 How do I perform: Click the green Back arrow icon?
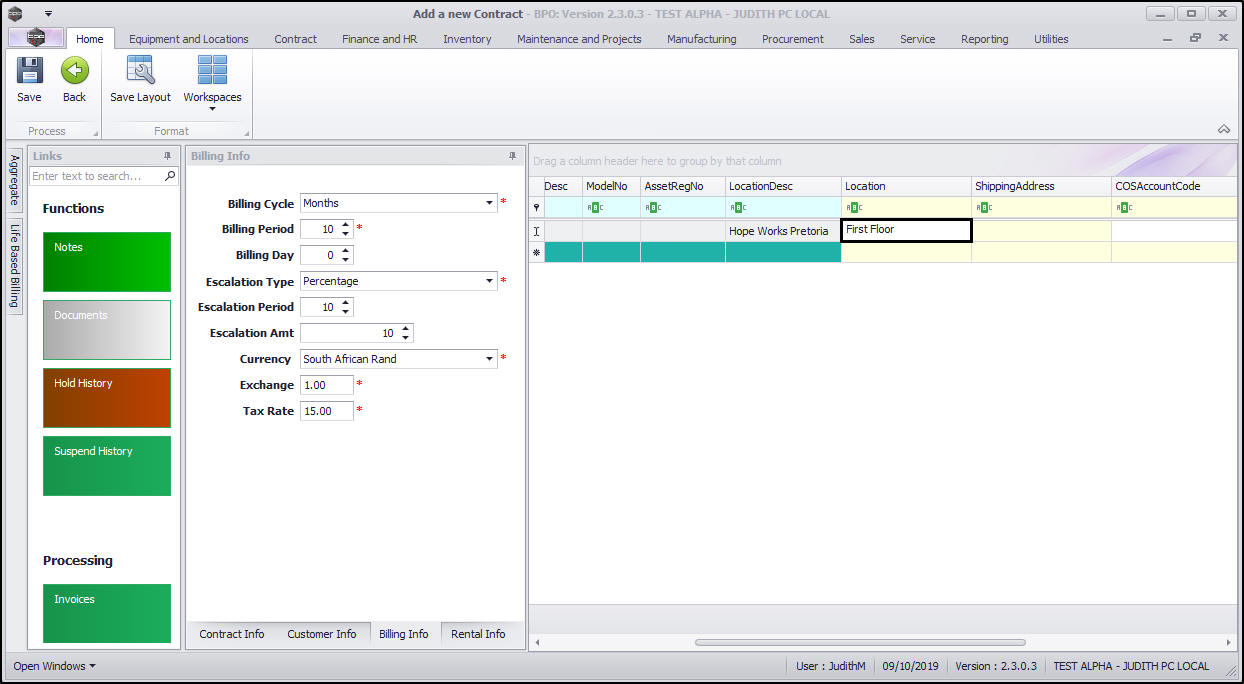(x=75, y=71)
